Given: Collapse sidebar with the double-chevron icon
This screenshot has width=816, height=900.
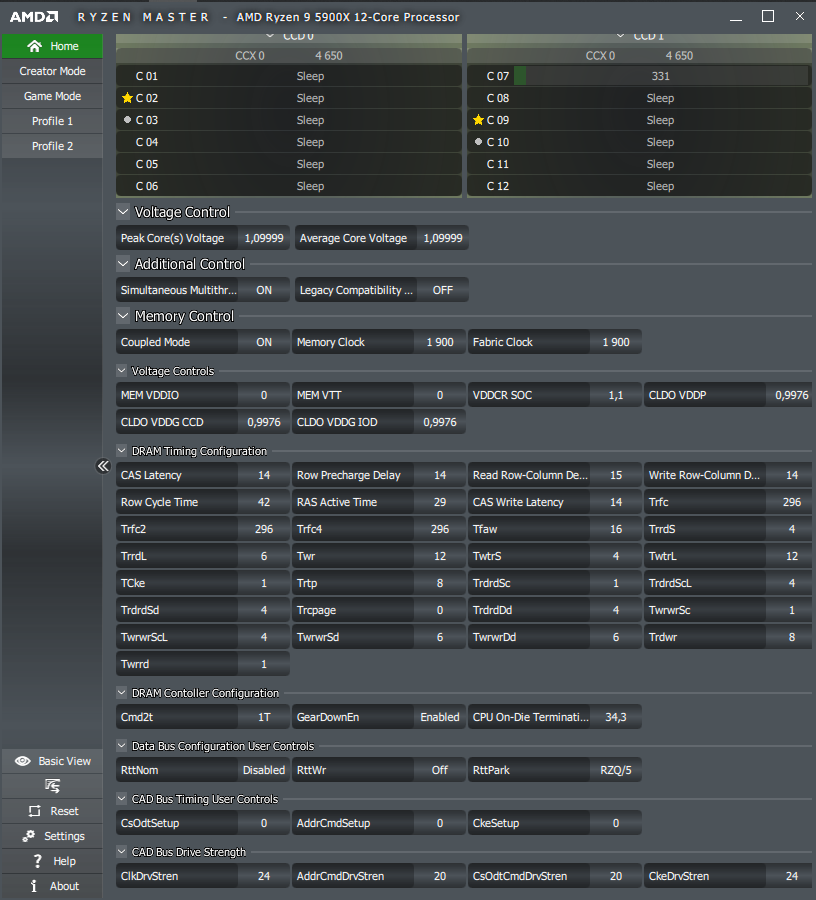Looking at the screenshot, I should pyautogui.click(x=103, y=465).
